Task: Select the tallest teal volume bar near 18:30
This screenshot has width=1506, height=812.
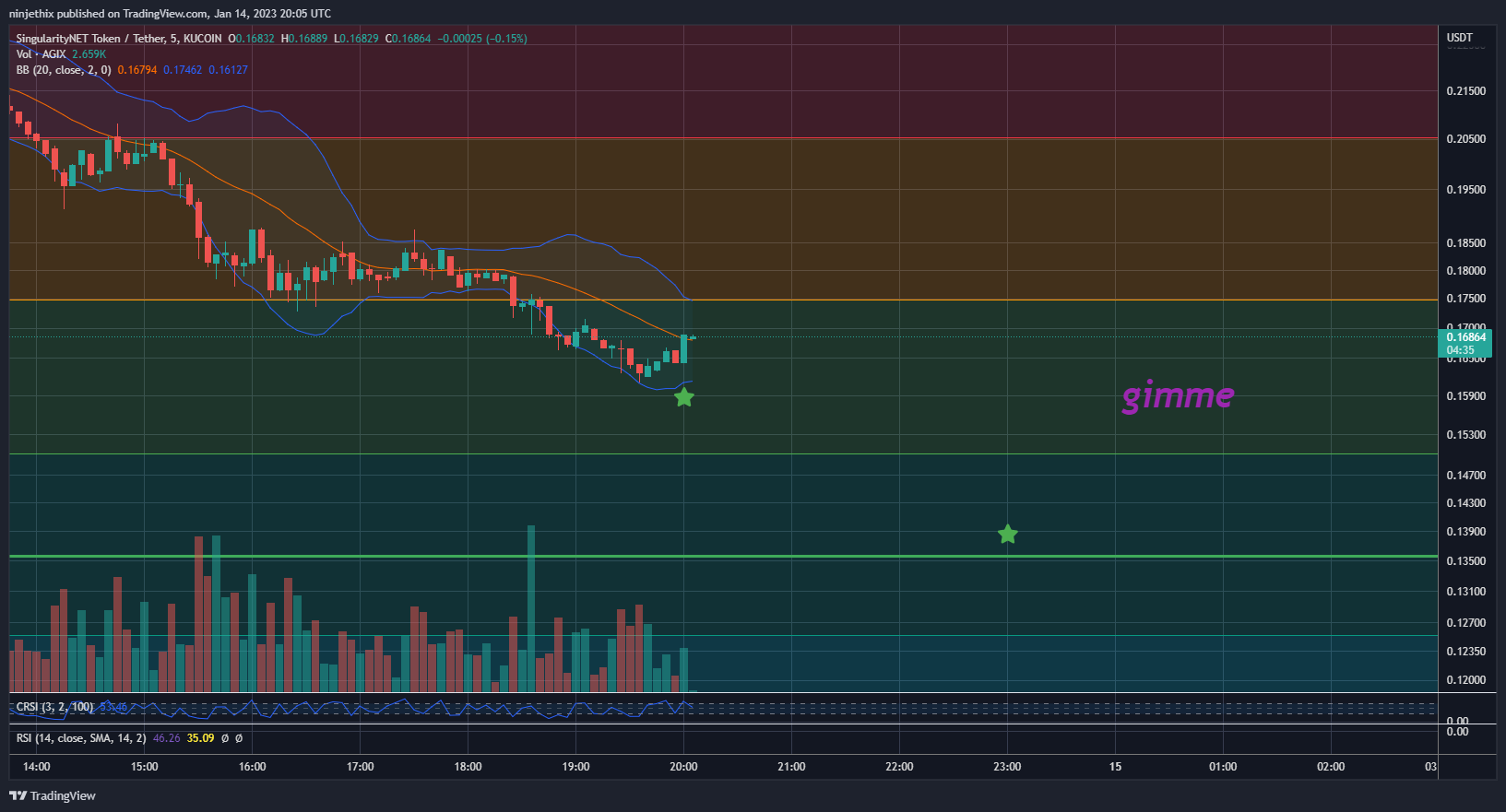Action: click(531, 608)
